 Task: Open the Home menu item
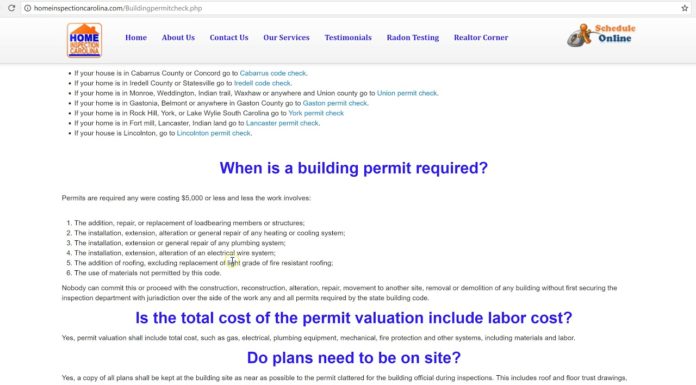(136, 38)
